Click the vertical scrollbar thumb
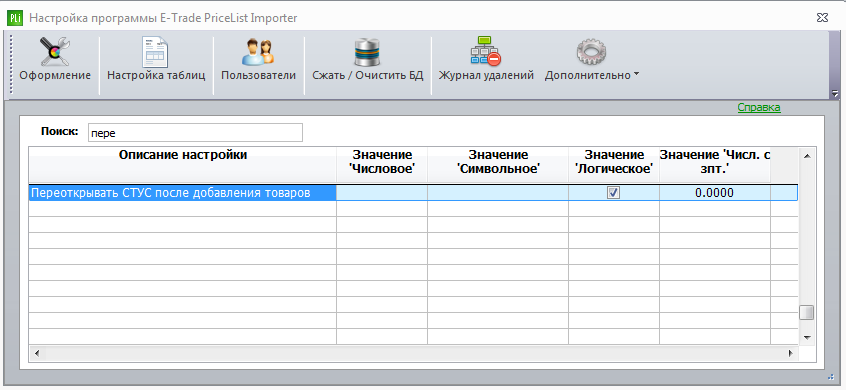The width and height of the screenshot is (846, 390). 807,312
